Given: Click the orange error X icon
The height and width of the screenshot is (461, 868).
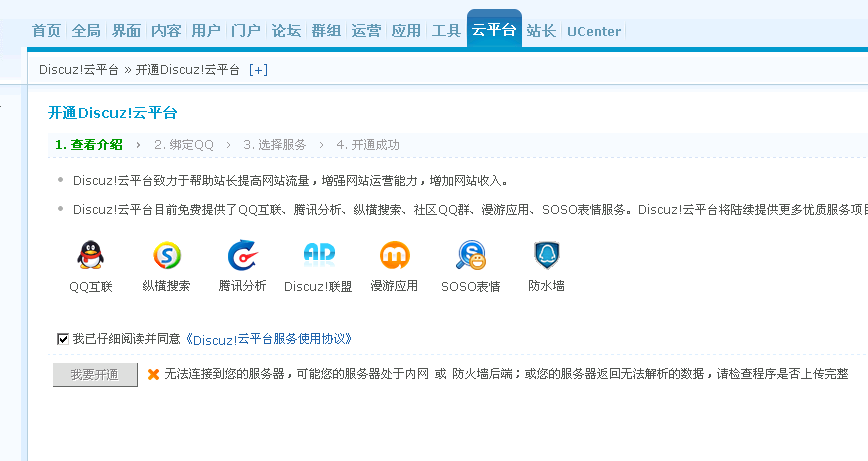Looking at the screenshot, I should coord(153,375).
